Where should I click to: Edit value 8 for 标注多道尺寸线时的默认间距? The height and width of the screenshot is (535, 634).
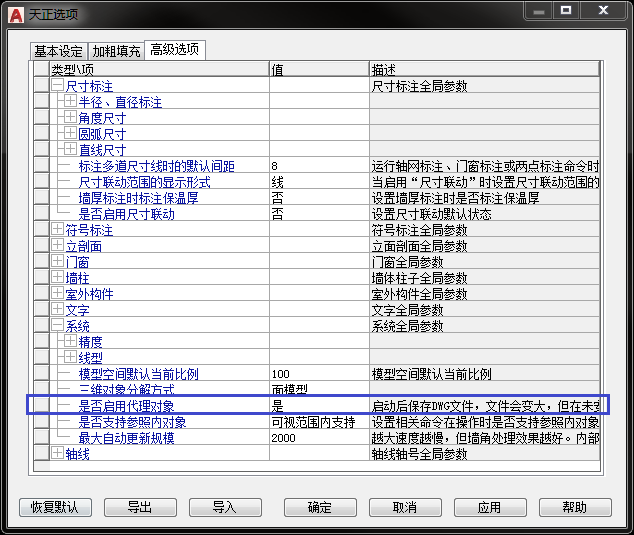[x=318, y=166]
